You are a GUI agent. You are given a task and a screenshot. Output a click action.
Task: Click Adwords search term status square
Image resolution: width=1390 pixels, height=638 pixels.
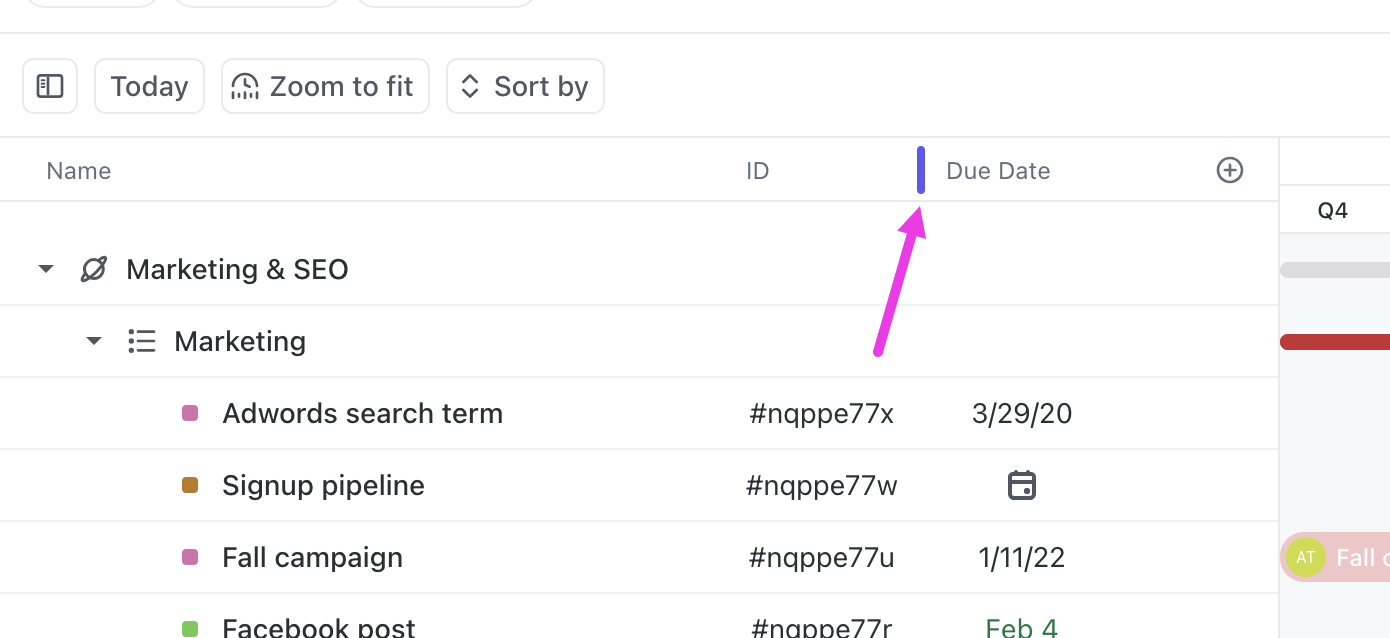(190, 413)
